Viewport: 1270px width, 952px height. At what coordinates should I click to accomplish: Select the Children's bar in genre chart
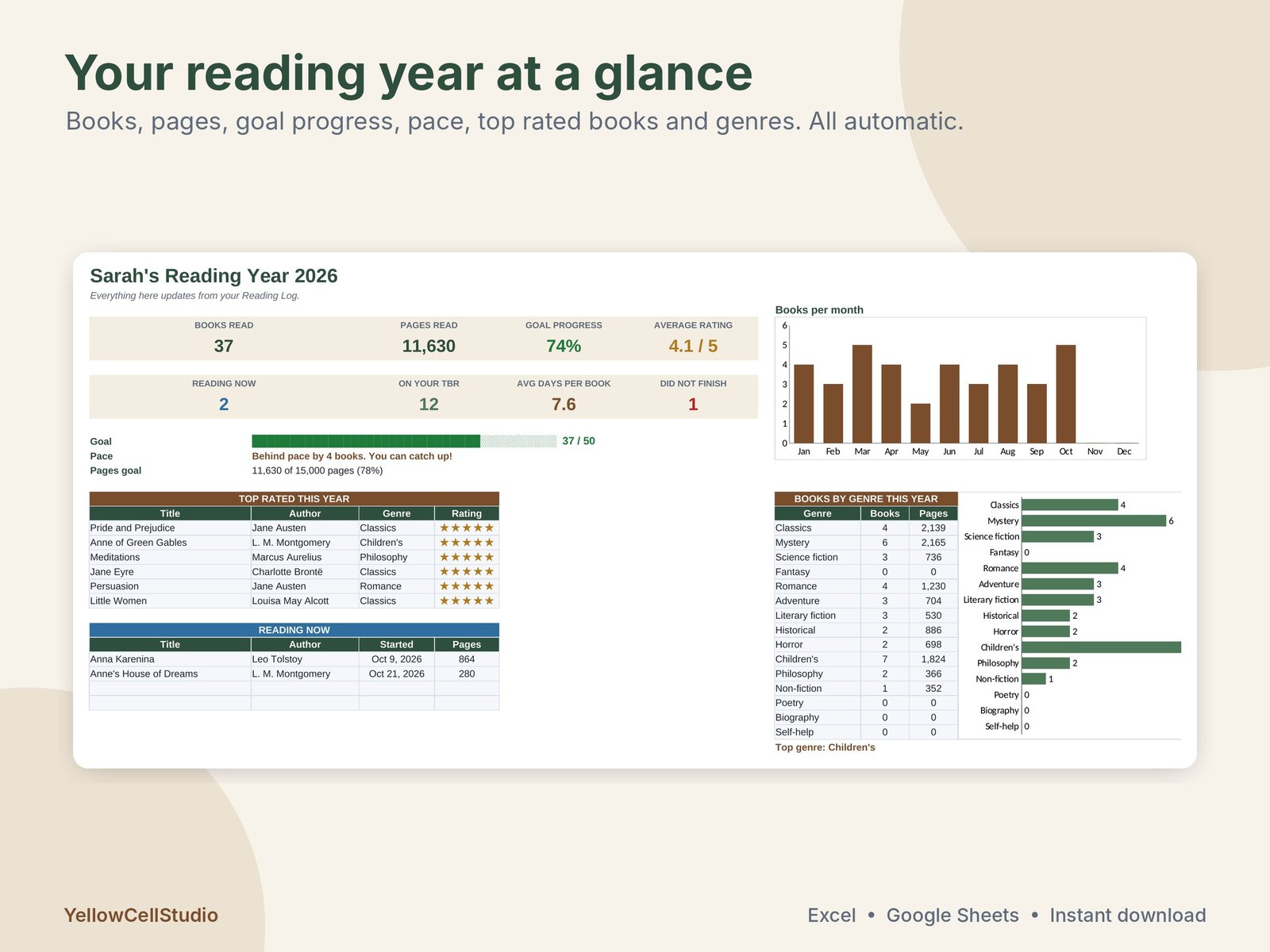1102,647
